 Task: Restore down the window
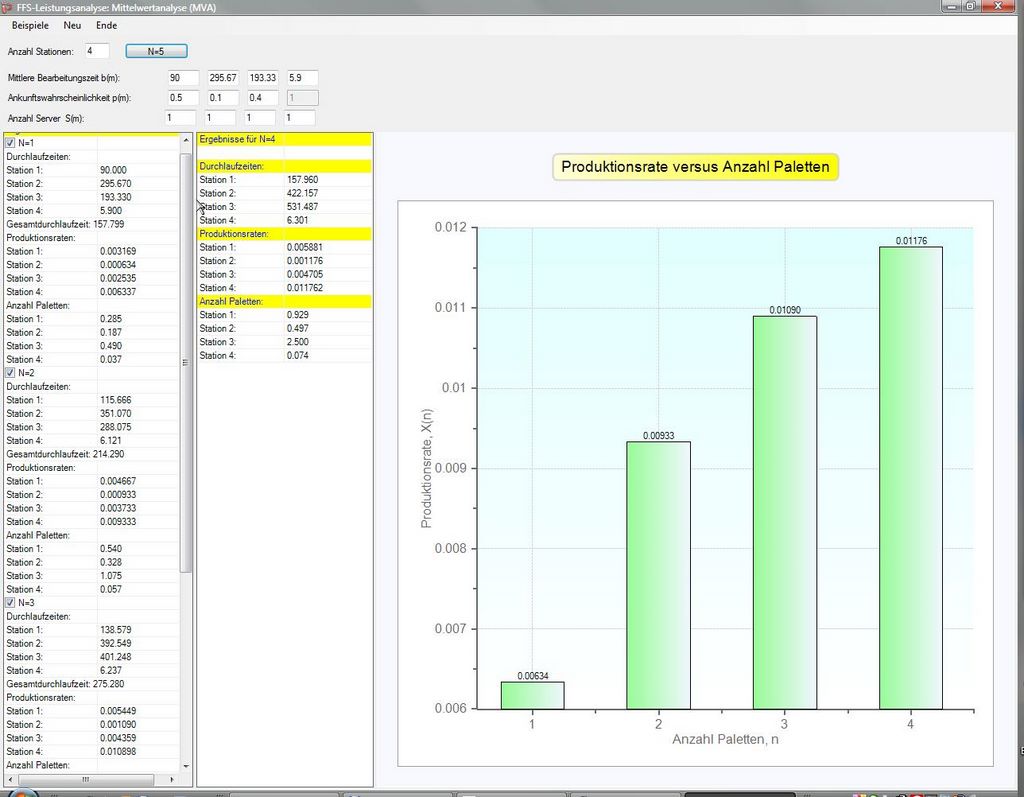(x=969, y=7)
